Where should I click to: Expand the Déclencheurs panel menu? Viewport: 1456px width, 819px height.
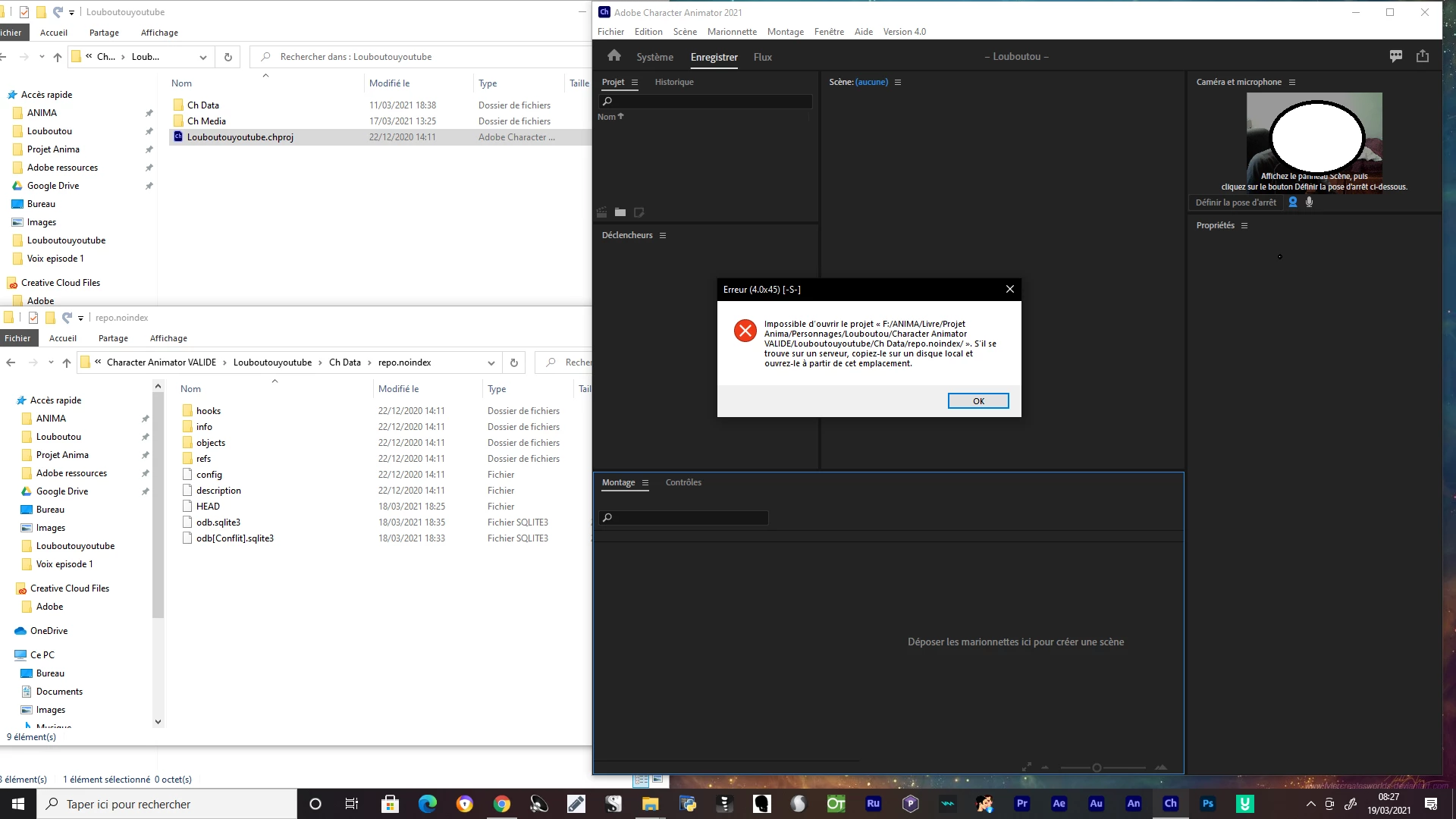663,236
